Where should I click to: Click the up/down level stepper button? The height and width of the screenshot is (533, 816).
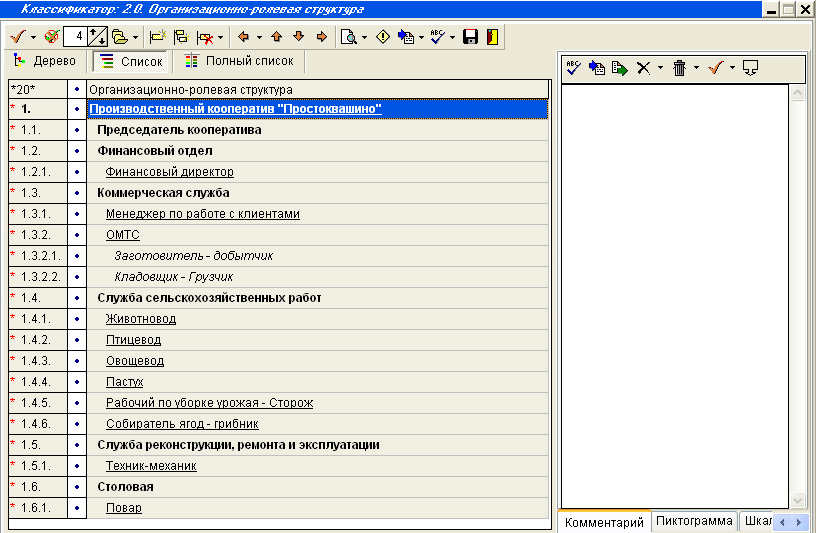tap(97, 36)
